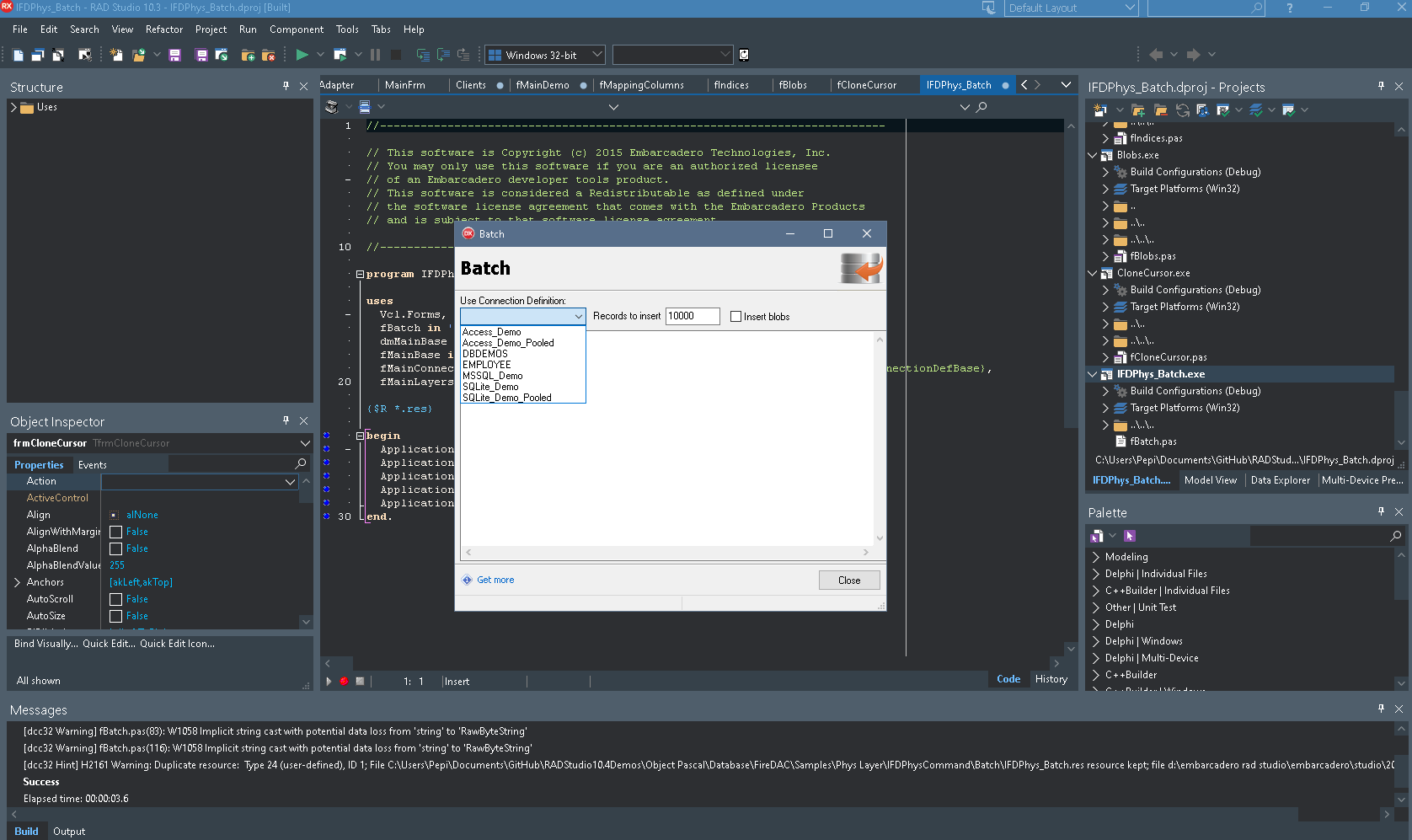Click the search icon in the editor toolbar
Screen dimensions: 1412x840
[x=981, y=107]
